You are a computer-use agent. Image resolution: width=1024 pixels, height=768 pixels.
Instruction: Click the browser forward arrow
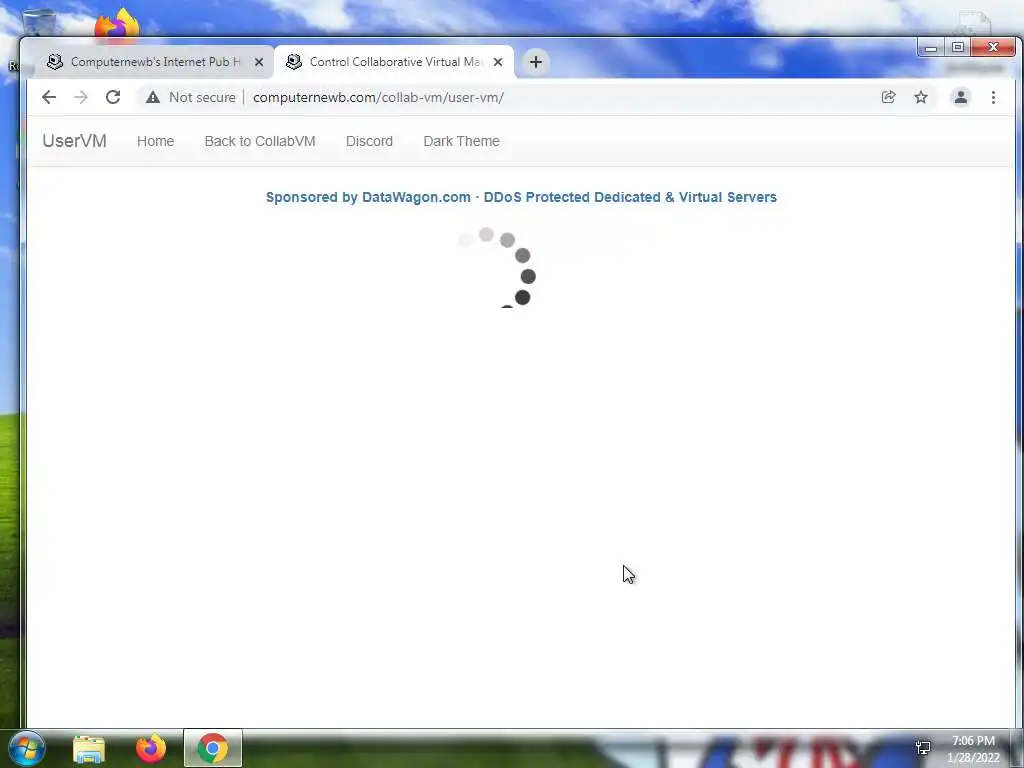(80, 97)
